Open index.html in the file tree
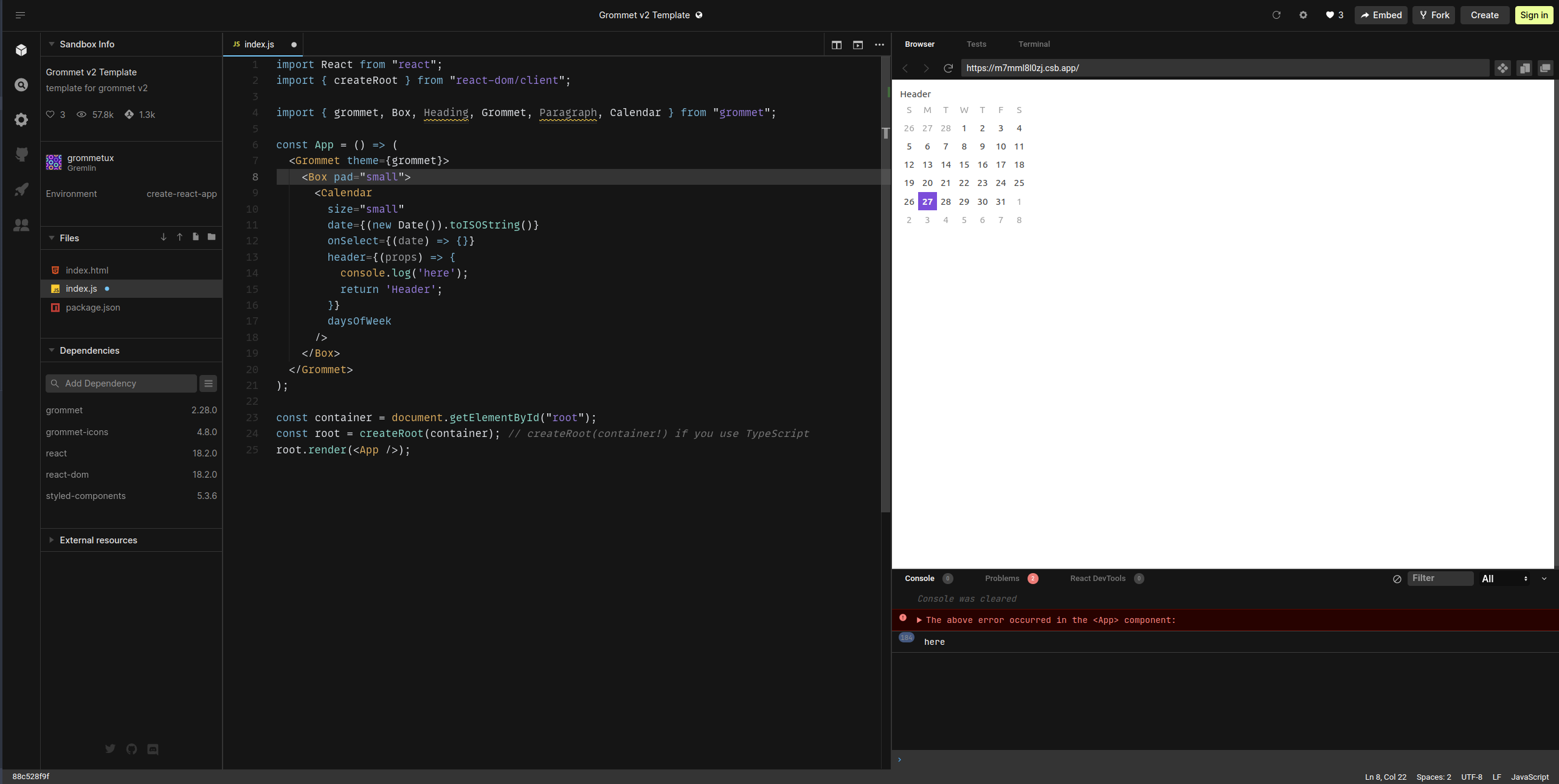The height and width of the screenshot is (784, 1559). point(131,270)
